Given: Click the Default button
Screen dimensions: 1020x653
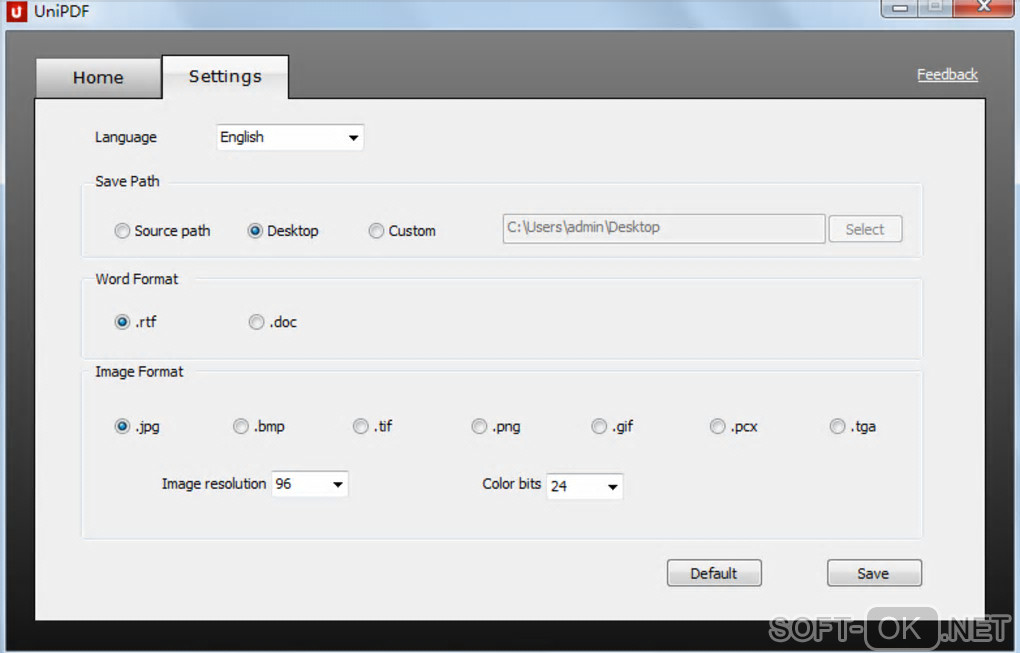Looking at the screenshot, I should [x=714, y=573].
